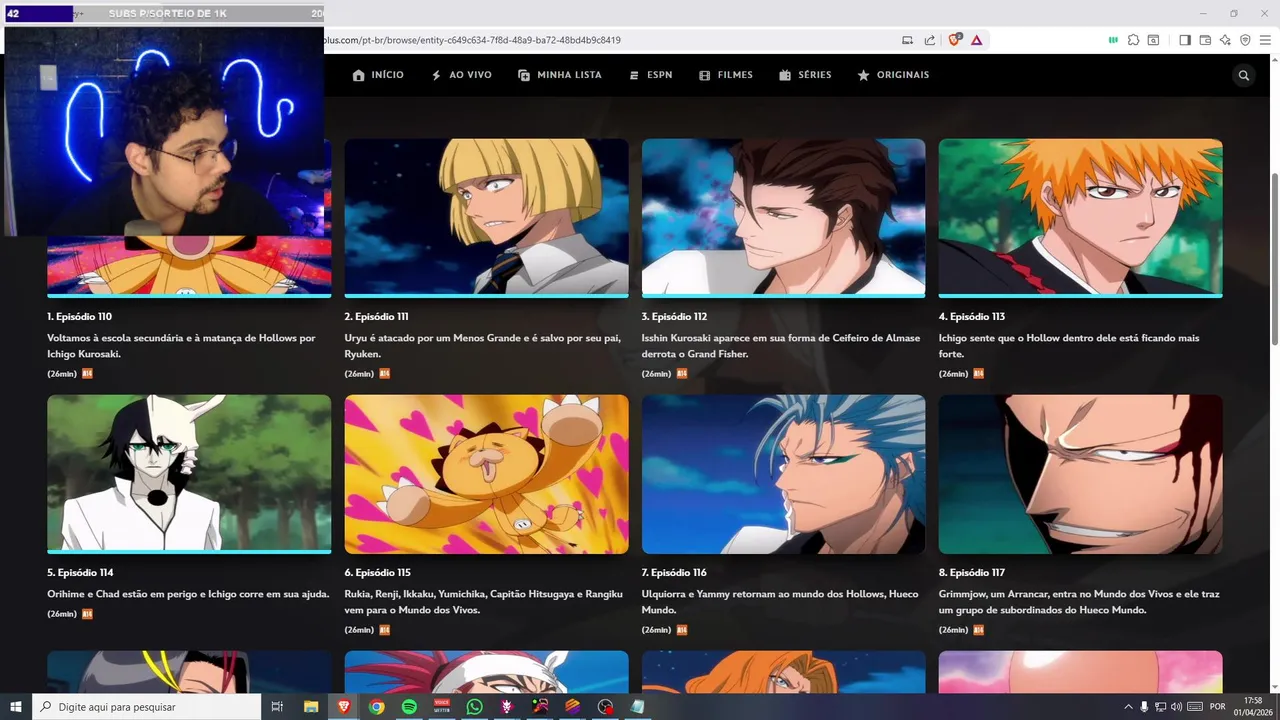Open the browser Extensions puzzle icon
Image resolution: width=1280 pixels, height=720 pixels.
coord(1133,40)
